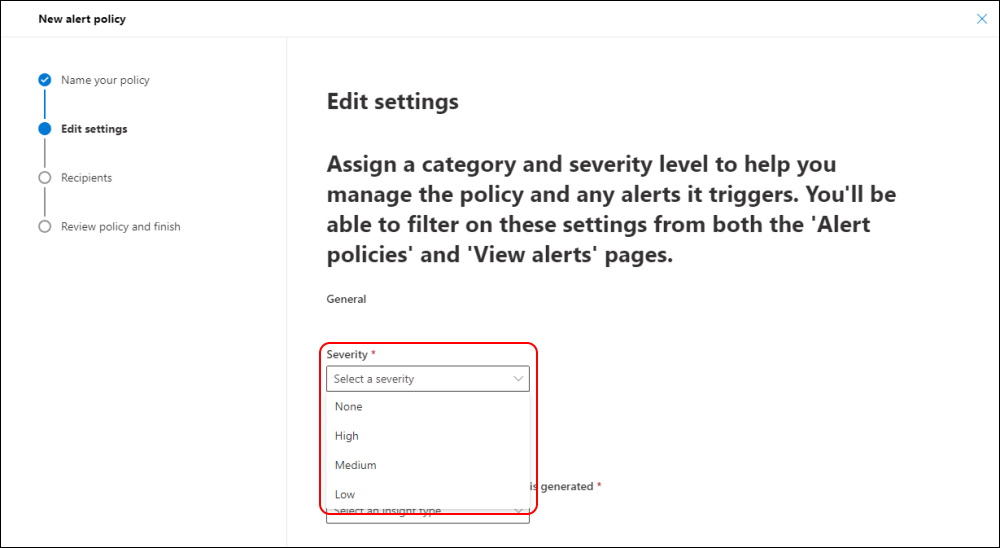1000x548 pixels.
Task: Choose High severity option
Action: 427,436
